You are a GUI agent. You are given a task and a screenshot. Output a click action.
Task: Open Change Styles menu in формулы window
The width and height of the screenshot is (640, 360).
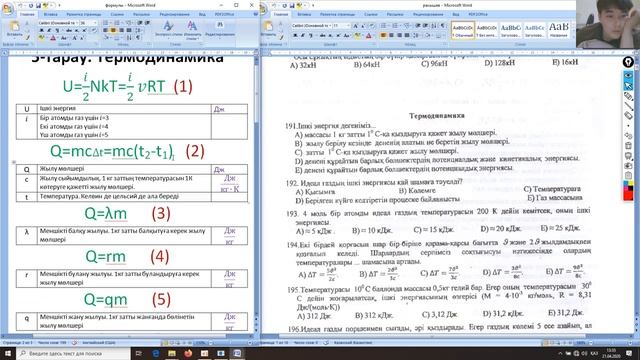(x=192, y=29)
